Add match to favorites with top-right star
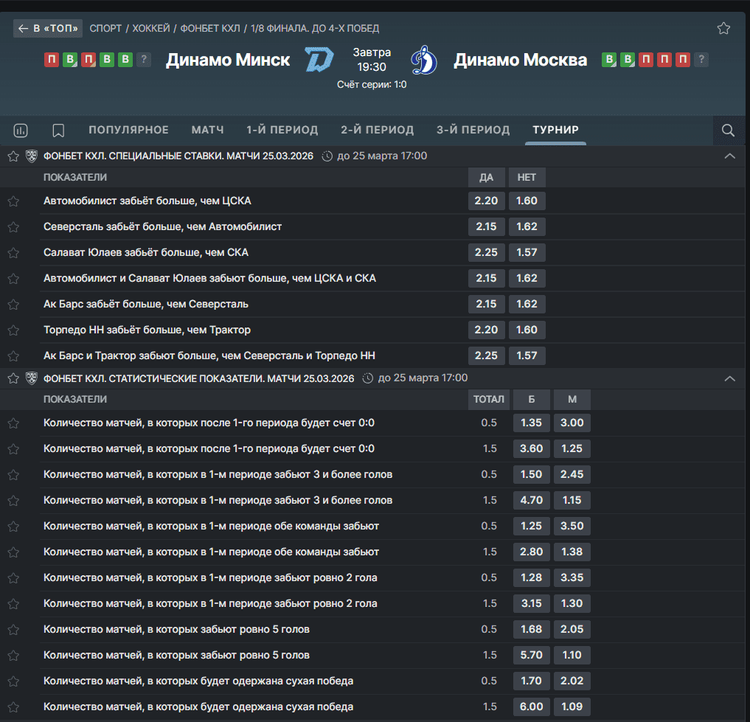Image resolution: width=750 pixels, height=722 pixels. point(723,28)
